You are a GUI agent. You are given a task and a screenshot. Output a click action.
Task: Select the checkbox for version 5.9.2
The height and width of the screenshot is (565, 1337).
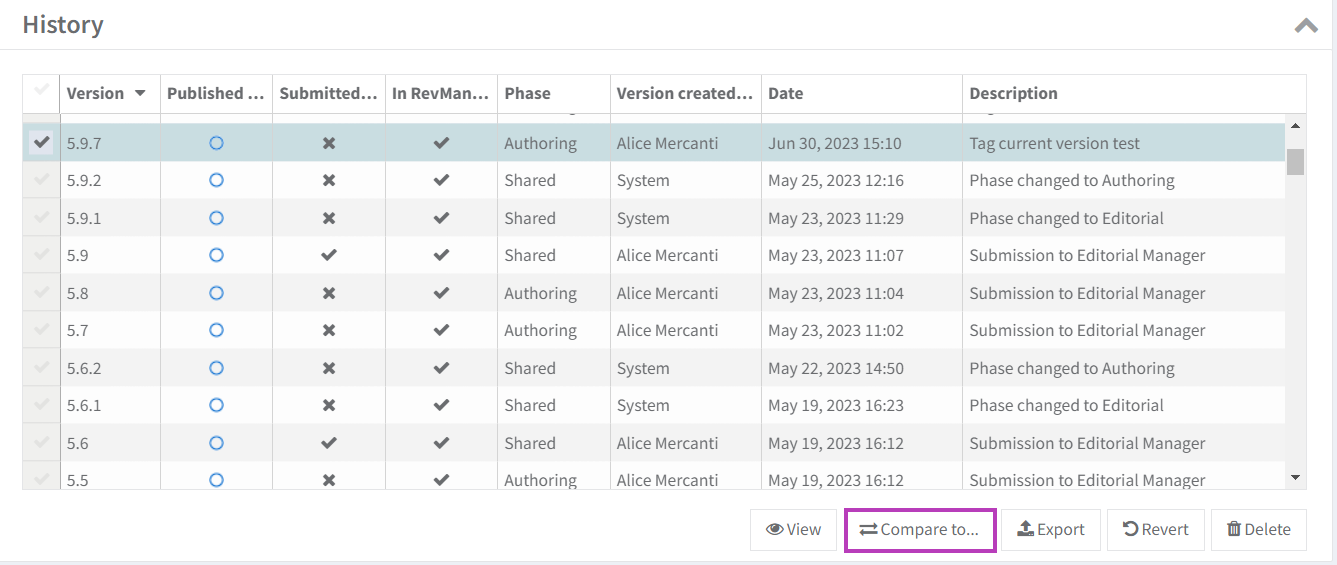coord(41,181)
